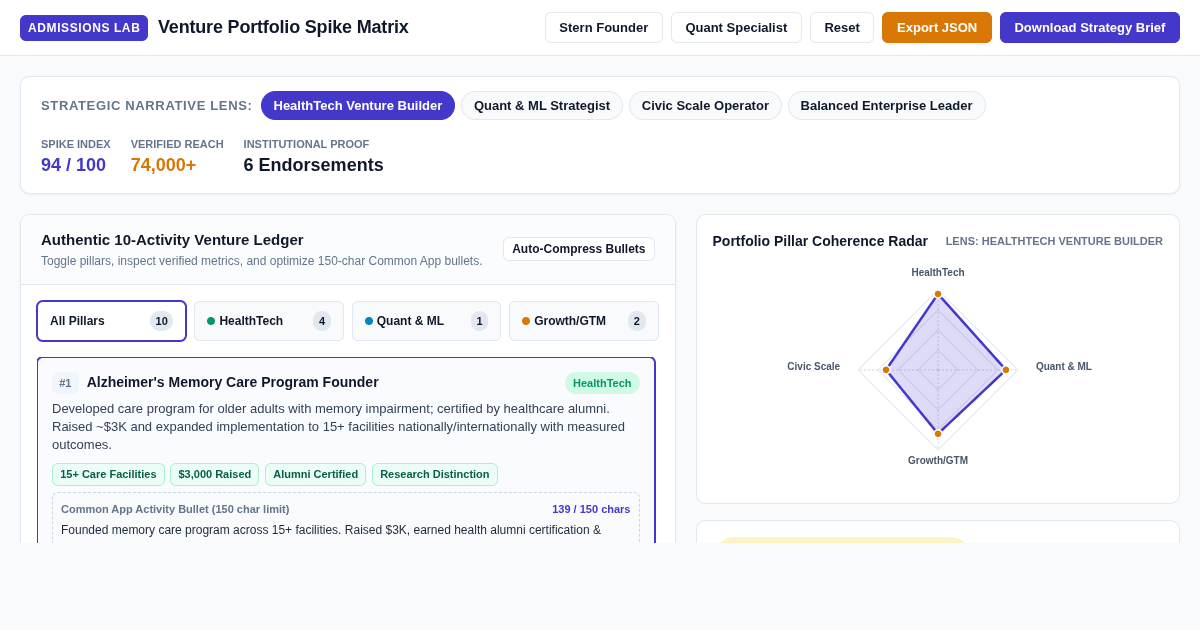Click the Venture Portfolio Spike Matrix title
The image size is (1200, 630).
pyautogui.click(x=283, y=27)
